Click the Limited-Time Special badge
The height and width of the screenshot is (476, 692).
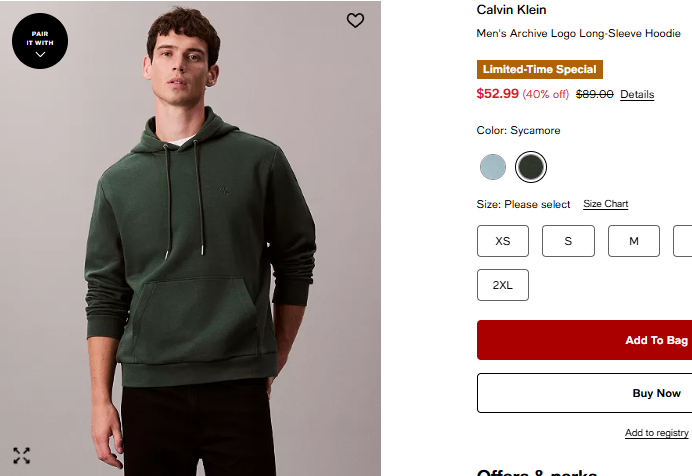click(540, 70)
